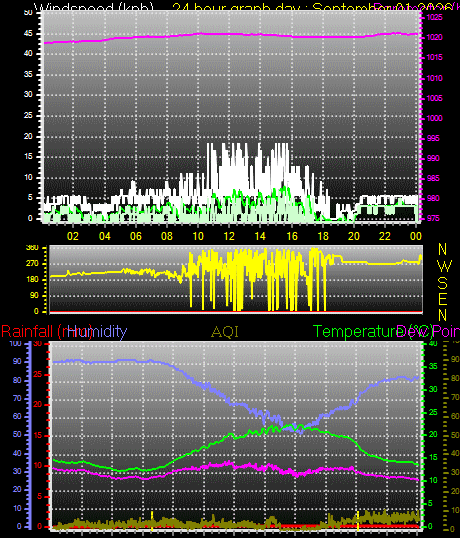Click the magenta Dew Point label
Screen dimensions: 460x538
click(428, 332)
